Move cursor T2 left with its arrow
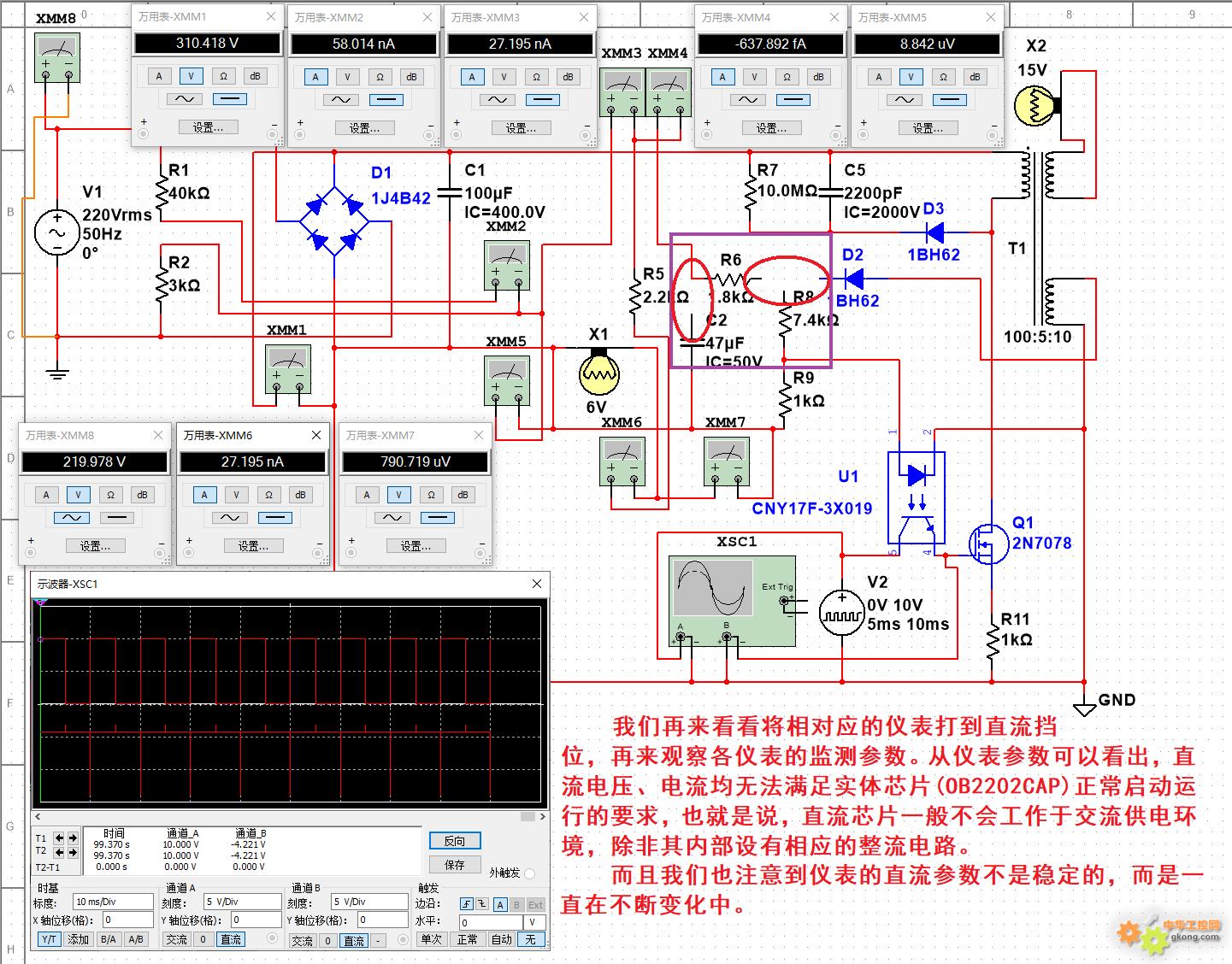 [58, 852]
